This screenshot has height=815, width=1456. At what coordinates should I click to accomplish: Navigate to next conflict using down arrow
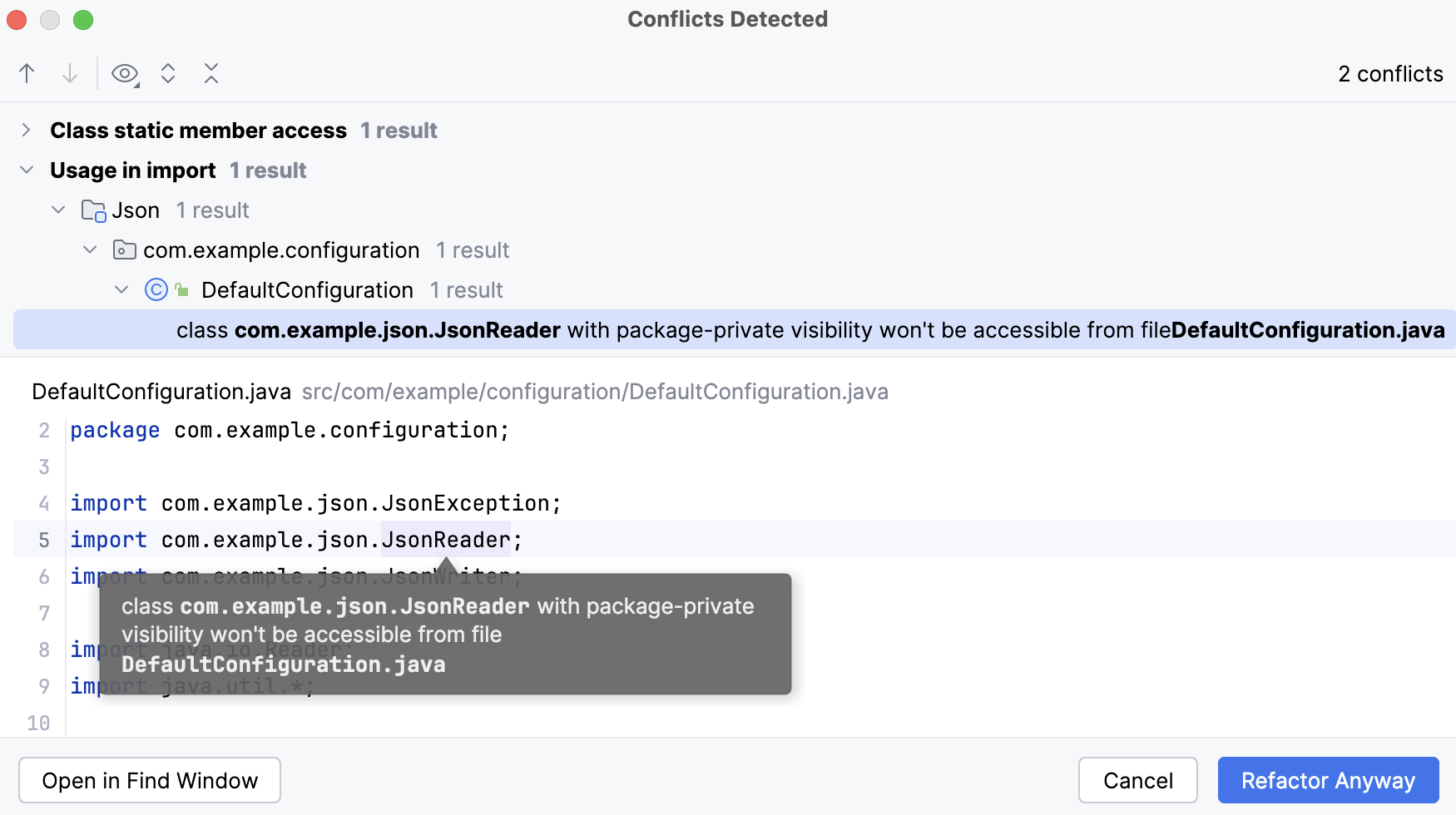pyautogui.click(x=70, y=73)
